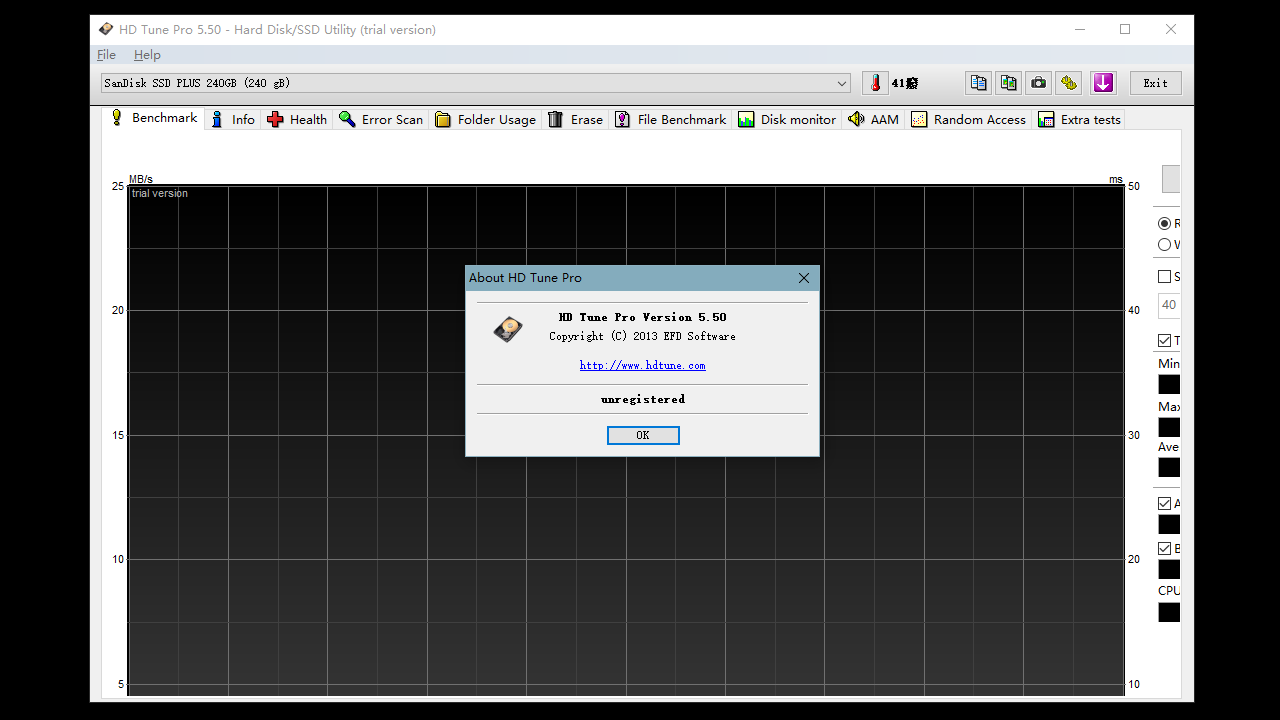Screen dimensions: 1280x720
Task: Close the About HD Tune Pro dialog
Action: [804, 278]
